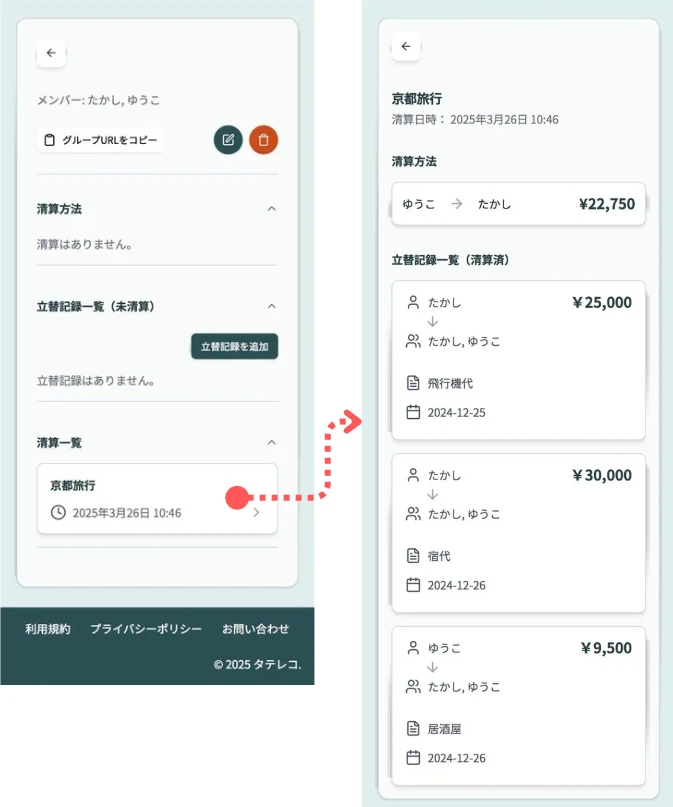Collapse the 清算方法 section
Screen dimensions: 673x807
272,208
